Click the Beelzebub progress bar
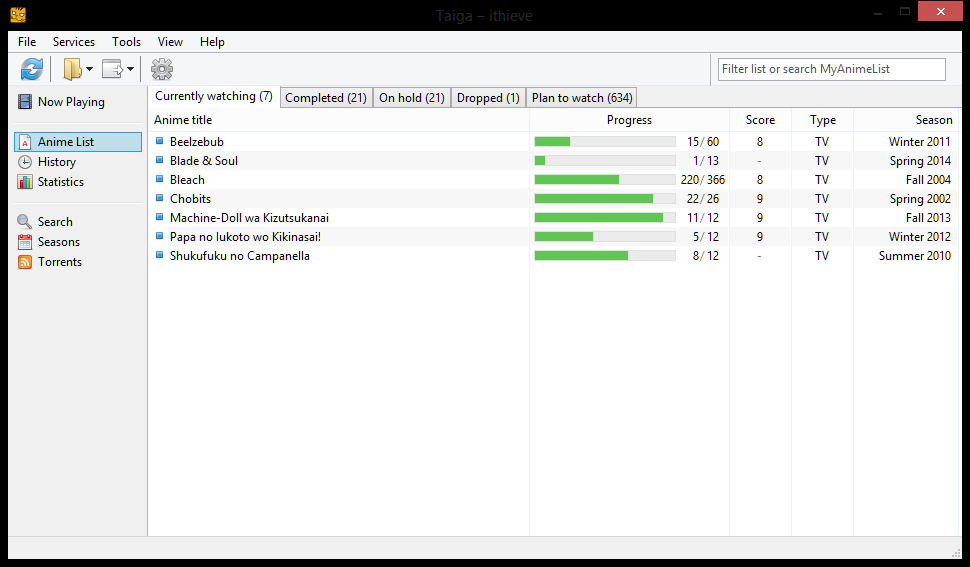This screenshot has height=567, width=970. (605, 142)
